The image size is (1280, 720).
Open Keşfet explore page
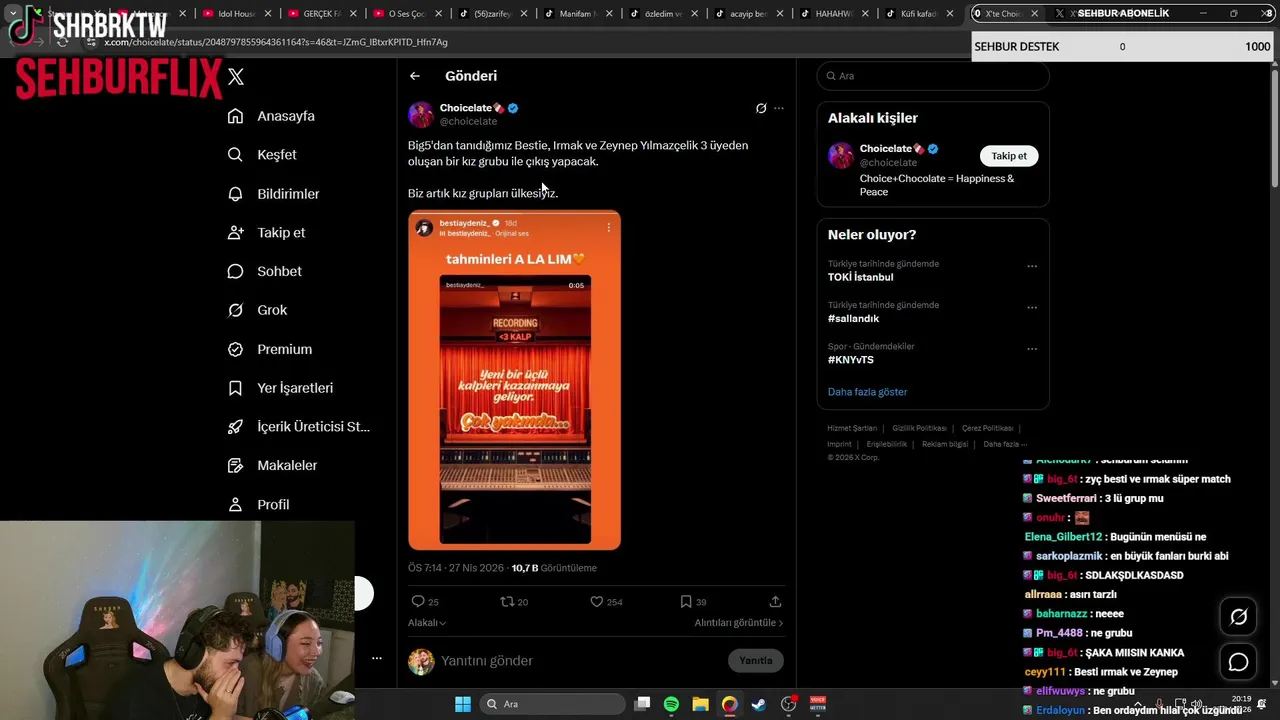262,155
